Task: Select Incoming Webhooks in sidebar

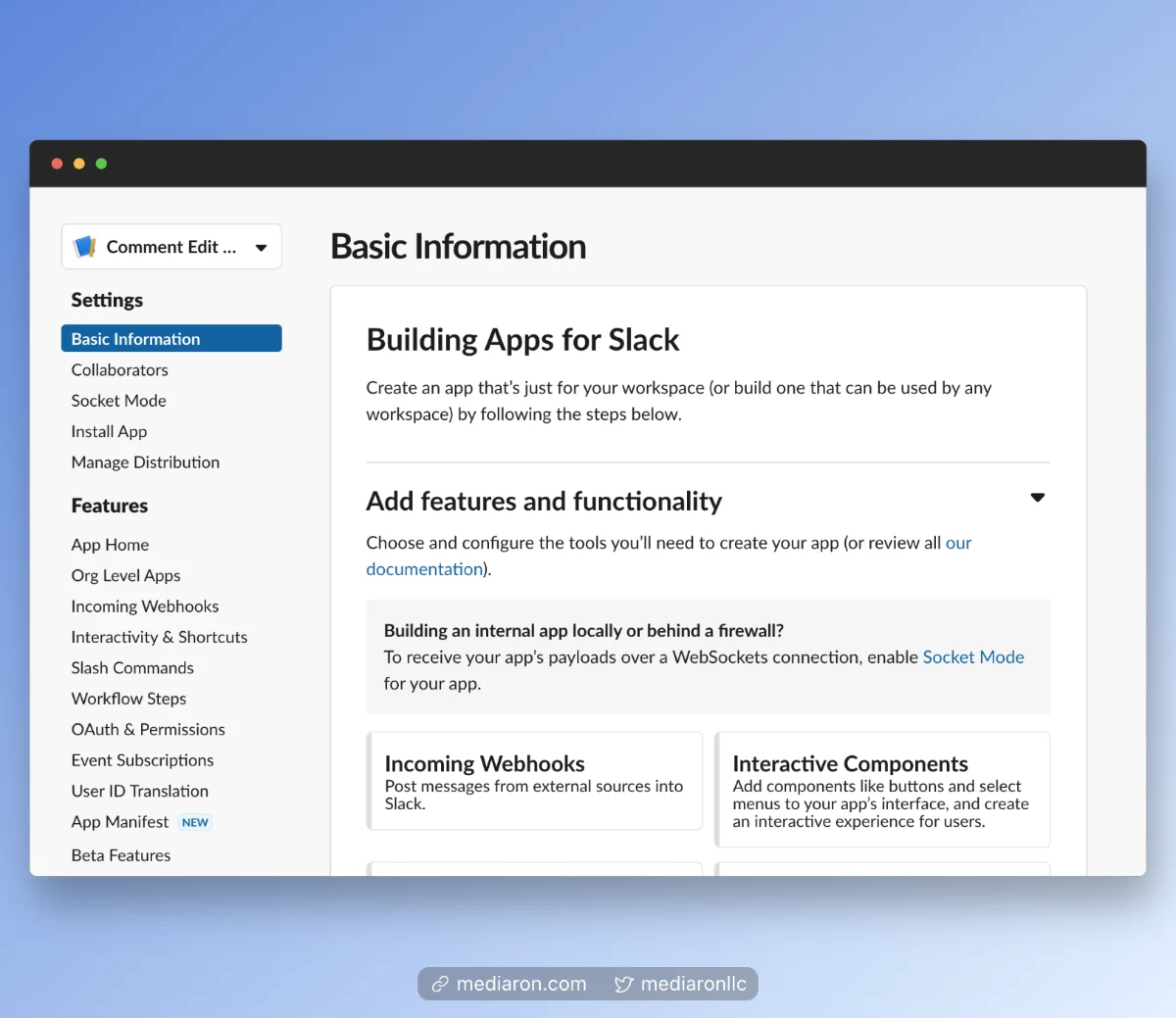Action: click(x=145, y=606)
